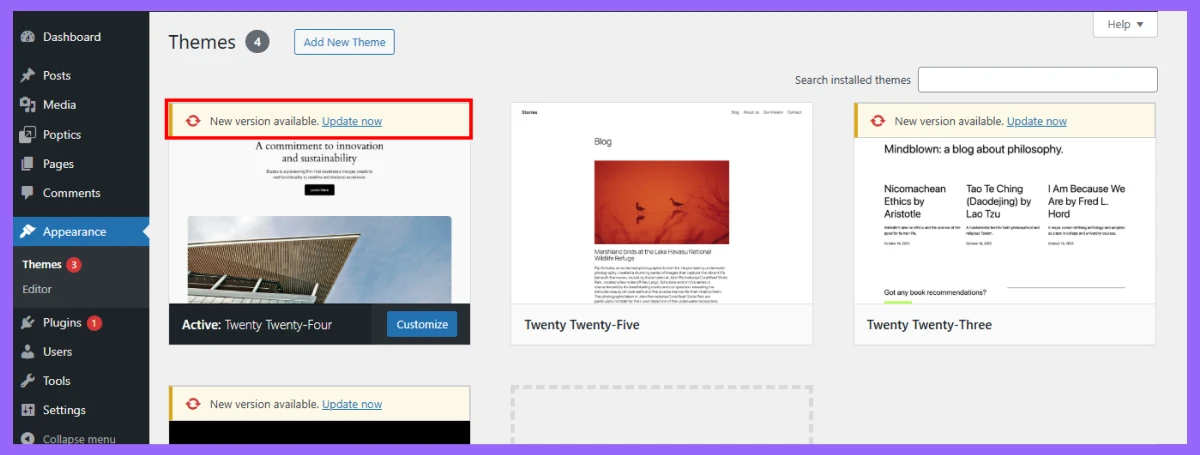Open Twenty Twenty-Five theme screenshot
This screenshot has height=455, width=1200.
click(662, 203)
